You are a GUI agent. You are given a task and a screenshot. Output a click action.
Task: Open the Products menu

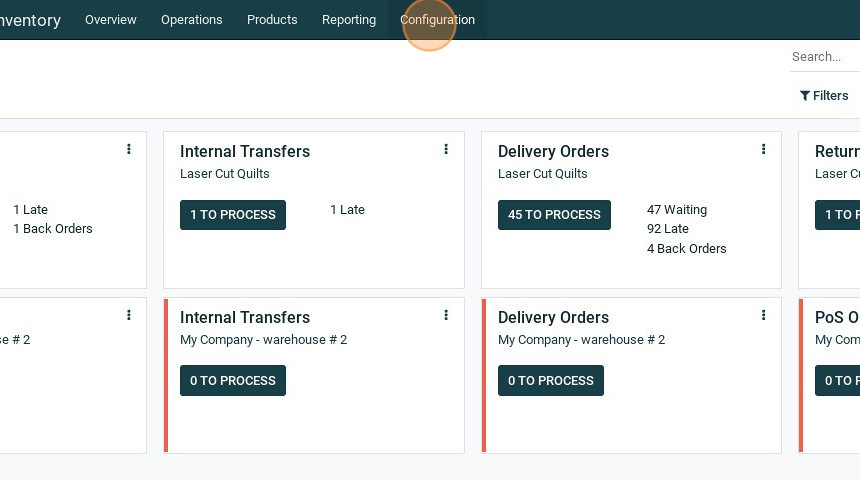click(272, 20)
